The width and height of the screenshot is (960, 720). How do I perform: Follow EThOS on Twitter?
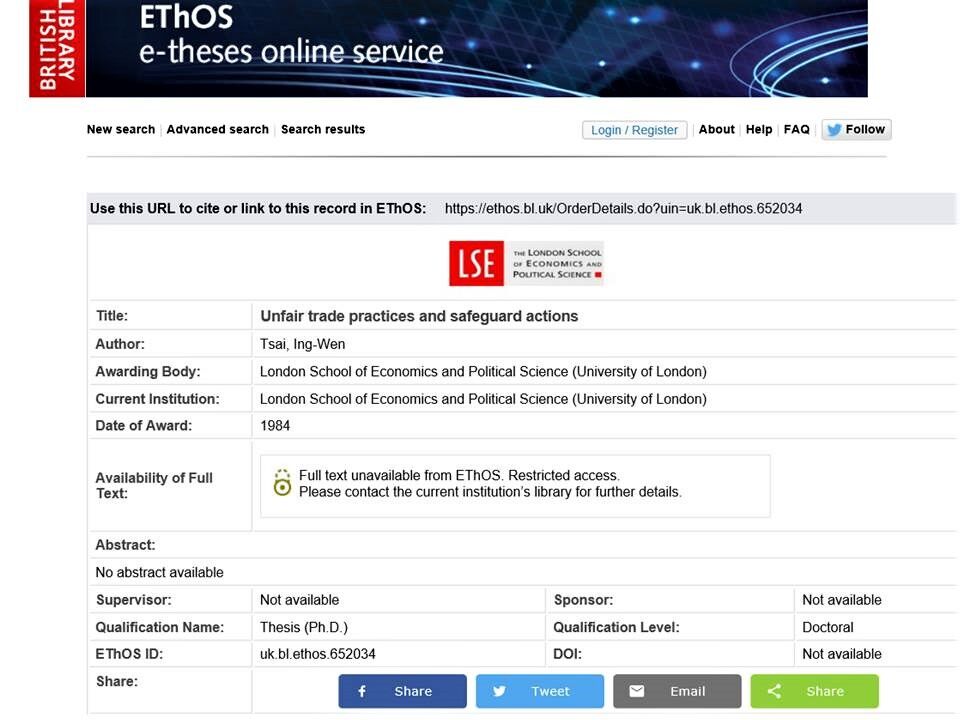click(x=856, y=130)
